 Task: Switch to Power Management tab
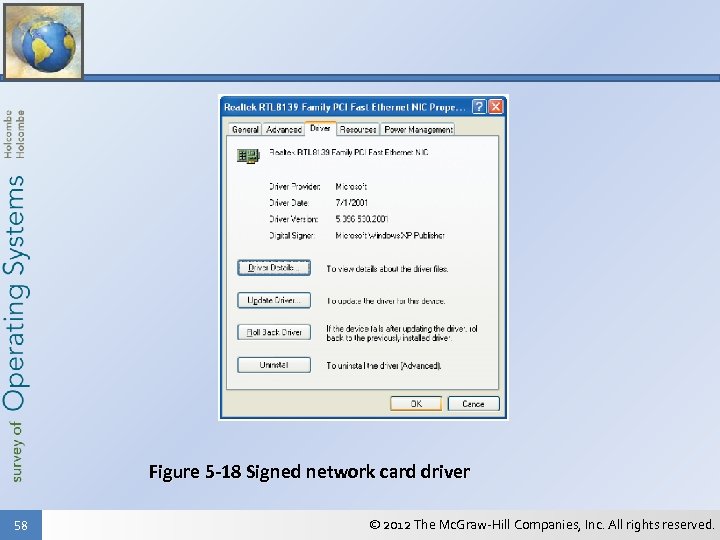pos(418,129)
